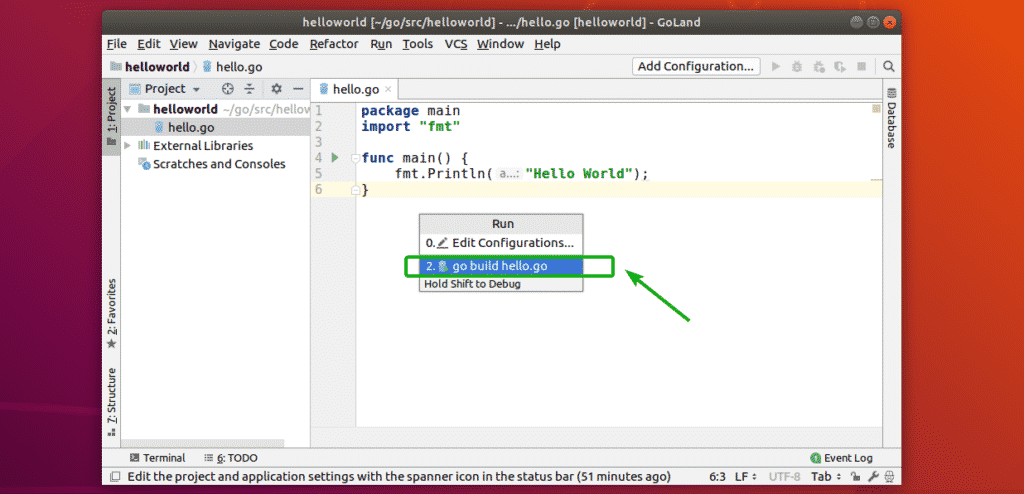The width and height of the screenshot is (1024, 494).
Task: Click the Run toolbar icon
Action: (x=776, y=66)
